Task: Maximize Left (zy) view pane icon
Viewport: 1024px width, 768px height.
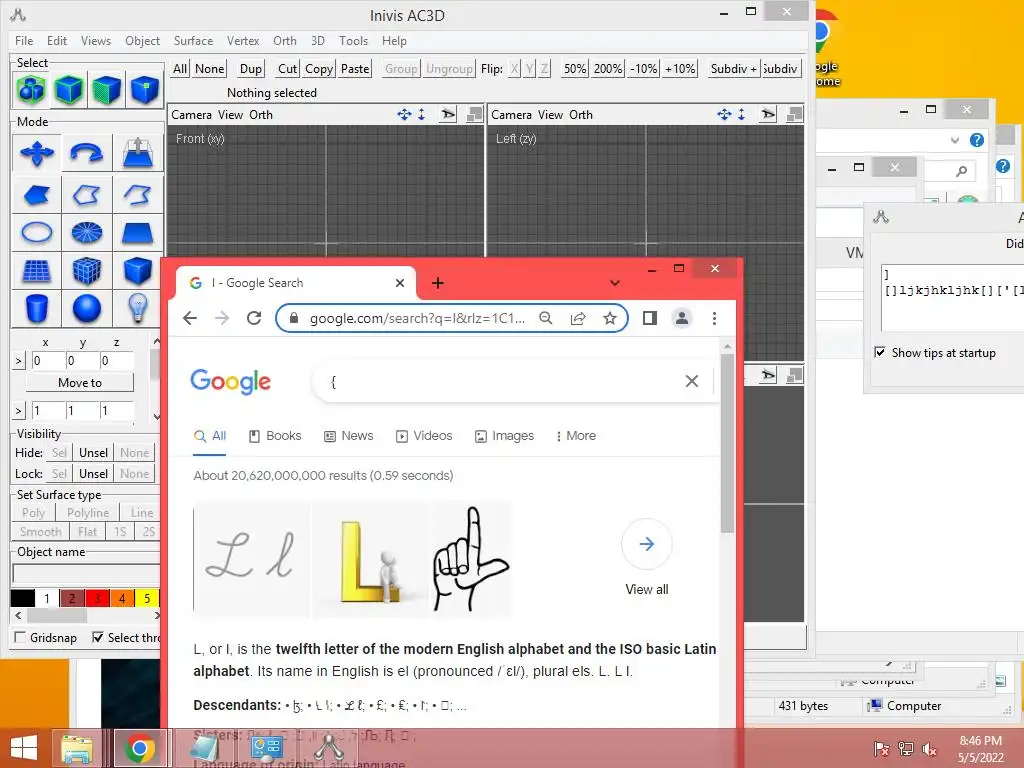Action: point(794,115)
